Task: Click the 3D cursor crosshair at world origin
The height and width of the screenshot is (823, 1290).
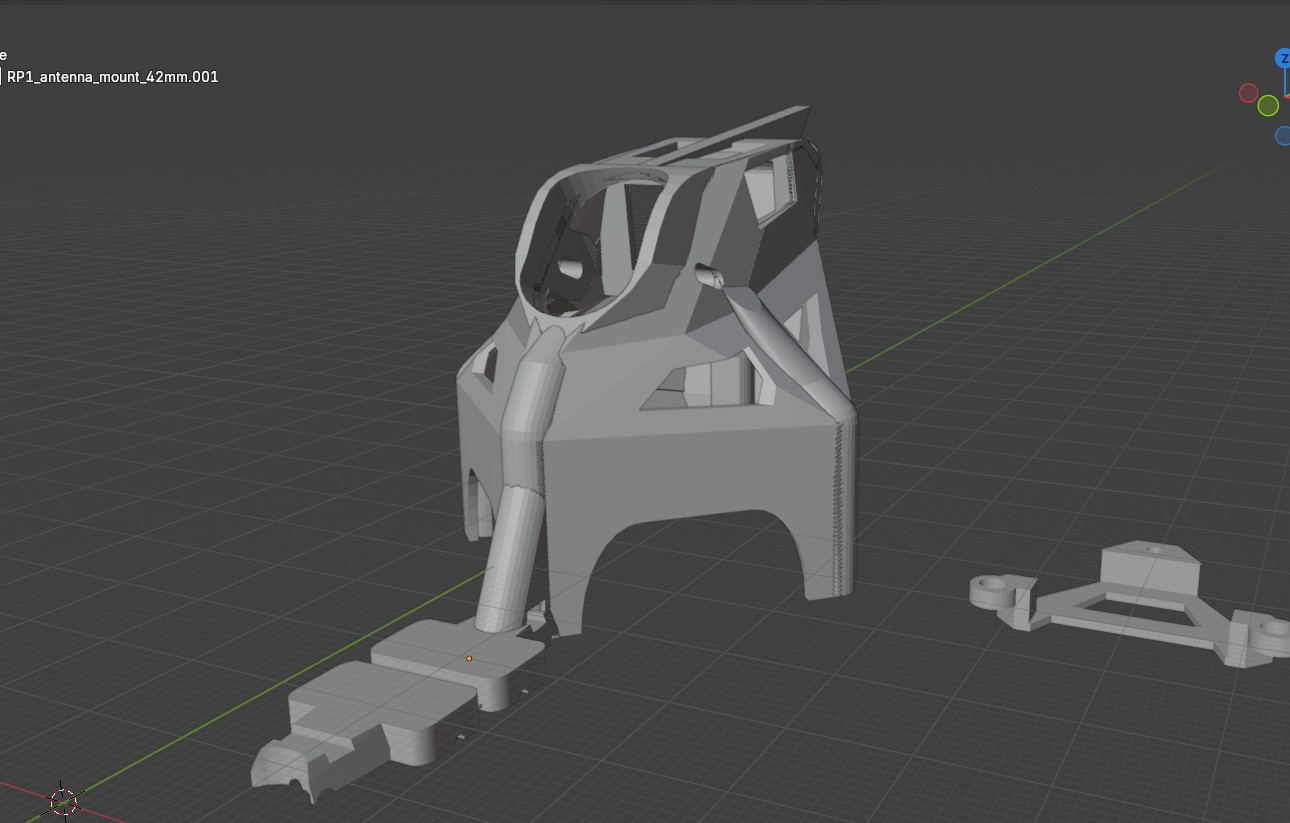Action: pos(64,800)
